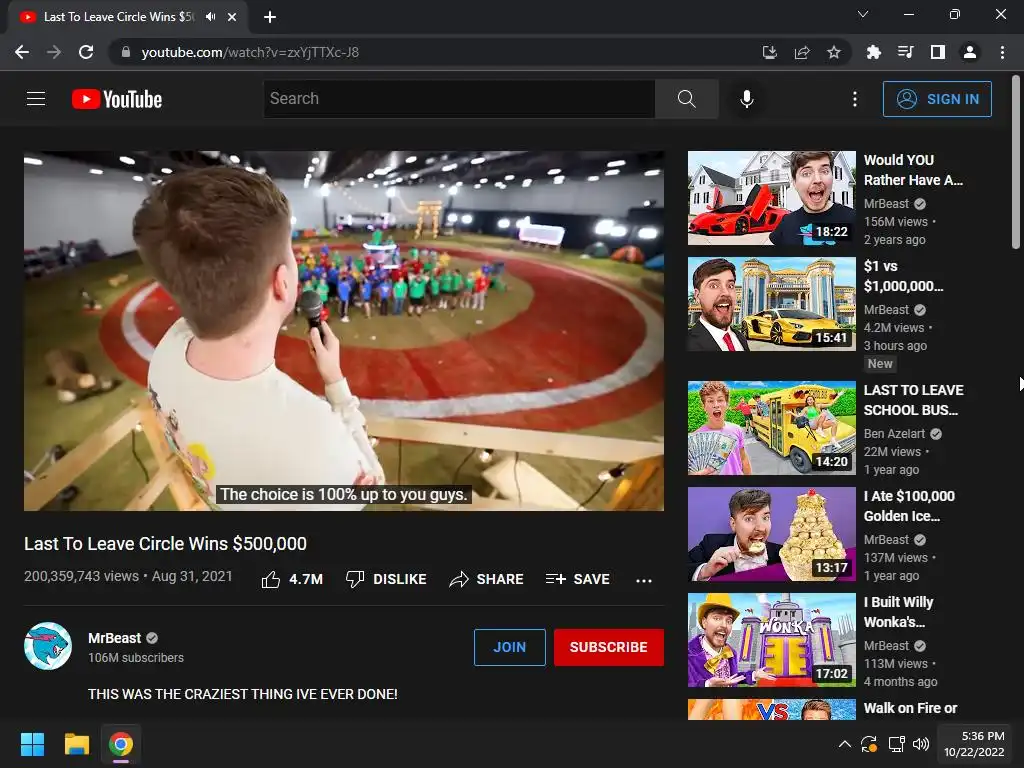Bookmark this tab with star icon
The image size is (1024, 768).
point(834,52)
